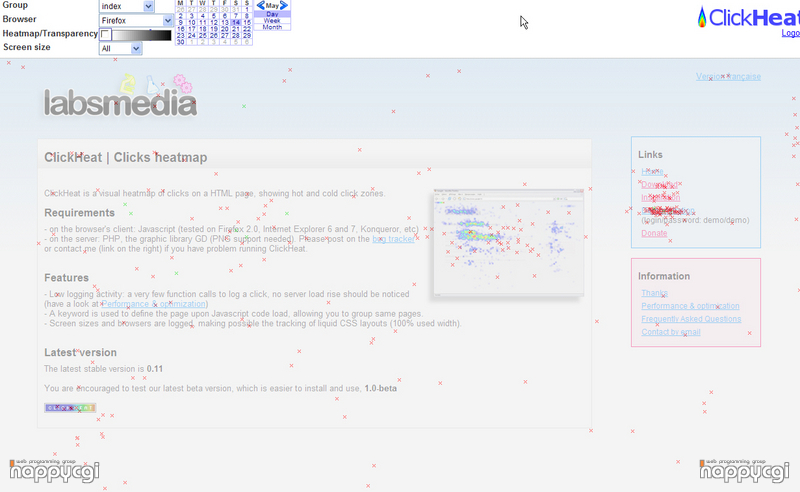Open the Donate link in Links box
The height and width of the screenshot is (492, 800).
(x=654, y=233)
